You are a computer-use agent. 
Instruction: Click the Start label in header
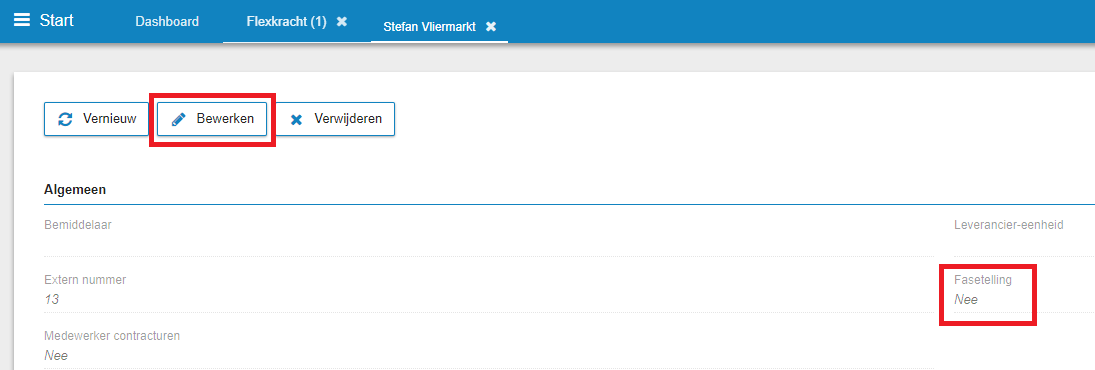pos(57,20)
